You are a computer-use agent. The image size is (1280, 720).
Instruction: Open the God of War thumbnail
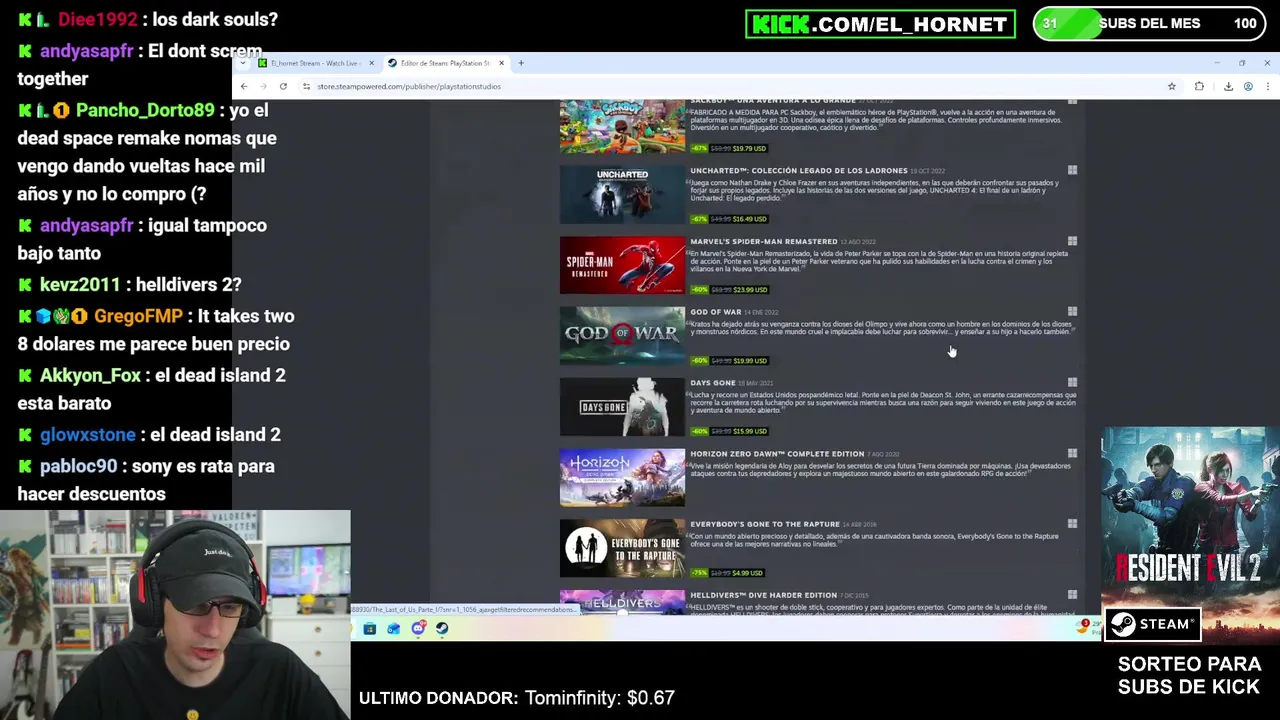click(622, 335)
